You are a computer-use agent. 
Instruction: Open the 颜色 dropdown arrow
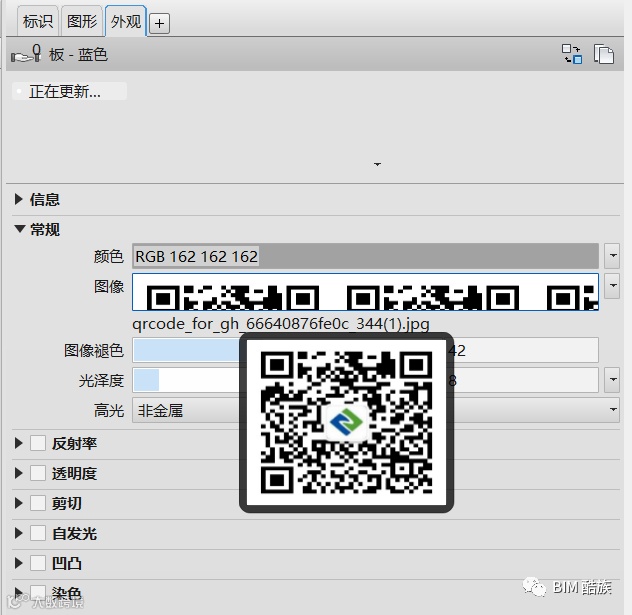(x=612, y=256)
